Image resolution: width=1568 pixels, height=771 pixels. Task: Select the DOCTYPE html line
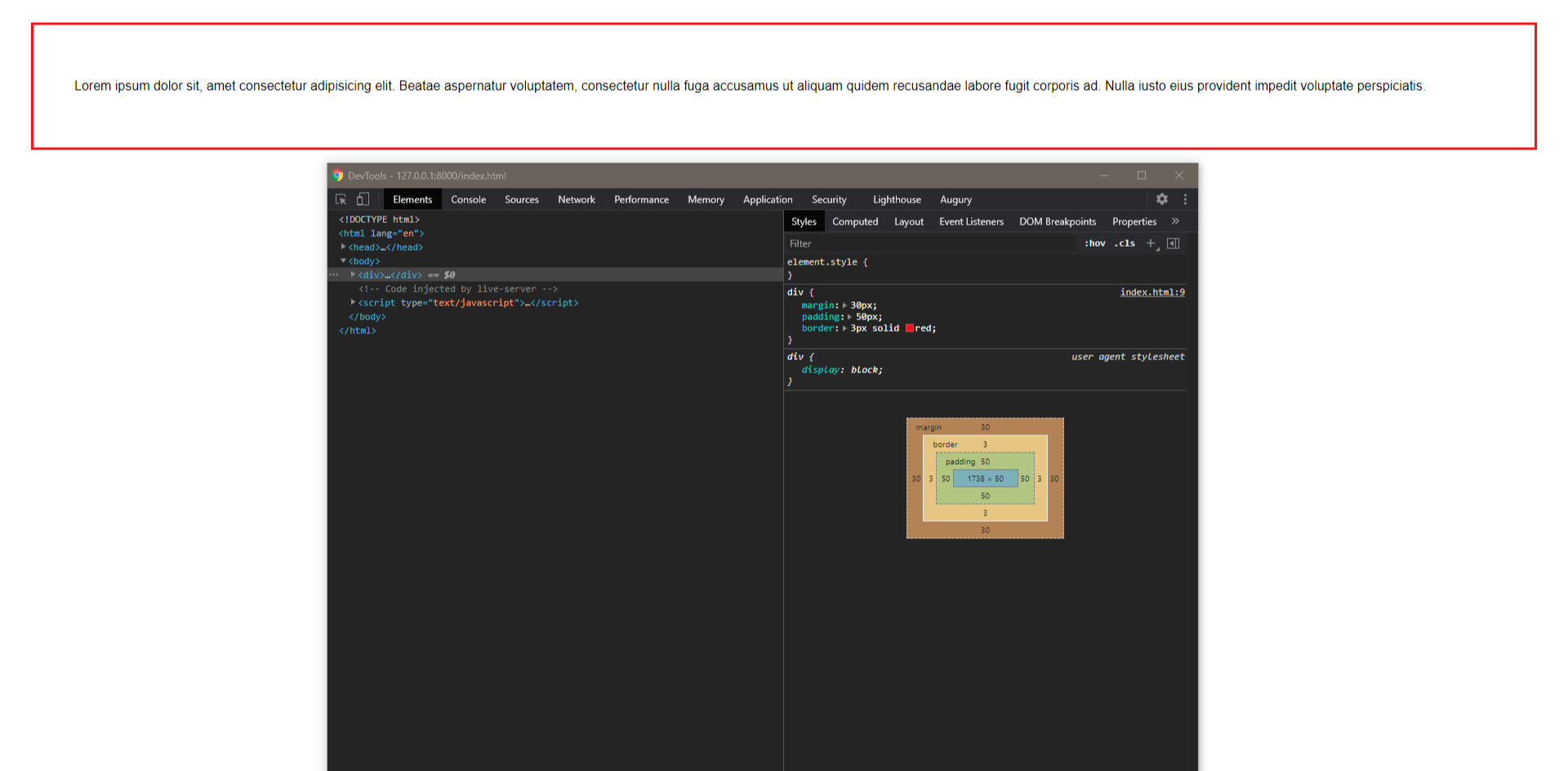(379, 220)
